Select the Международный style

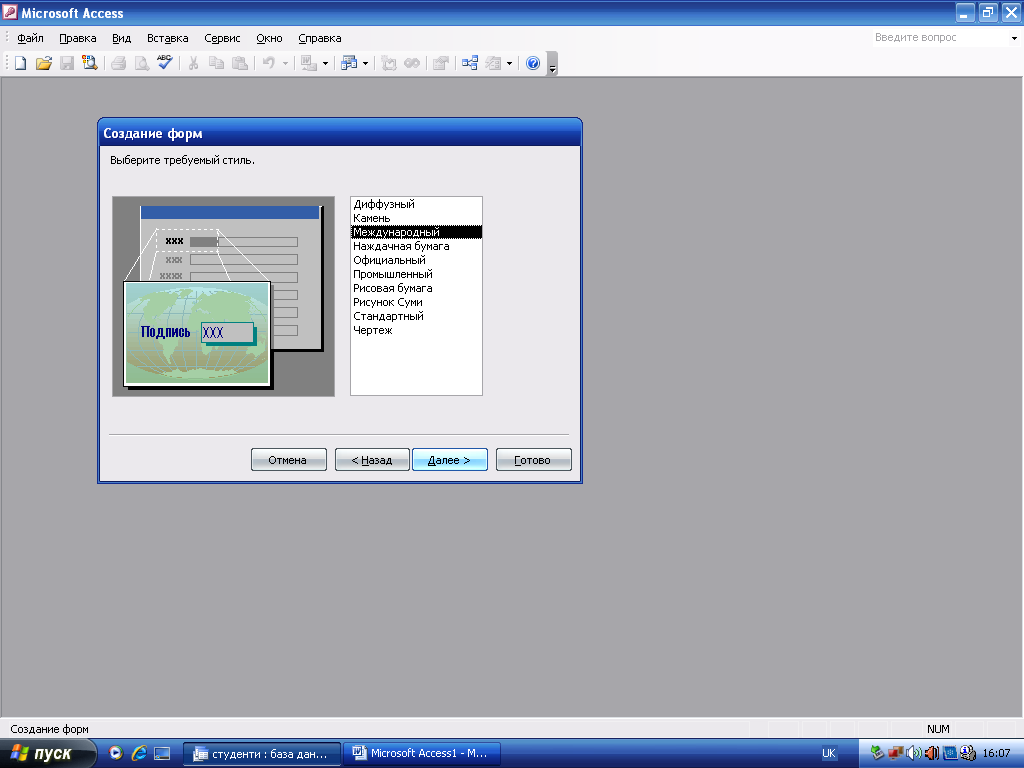[x=417, y=232]
